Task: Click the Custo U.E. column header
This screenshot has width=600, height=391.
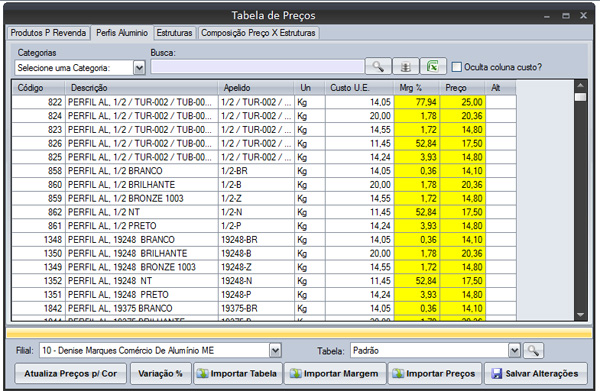Action: click(359, 88)
